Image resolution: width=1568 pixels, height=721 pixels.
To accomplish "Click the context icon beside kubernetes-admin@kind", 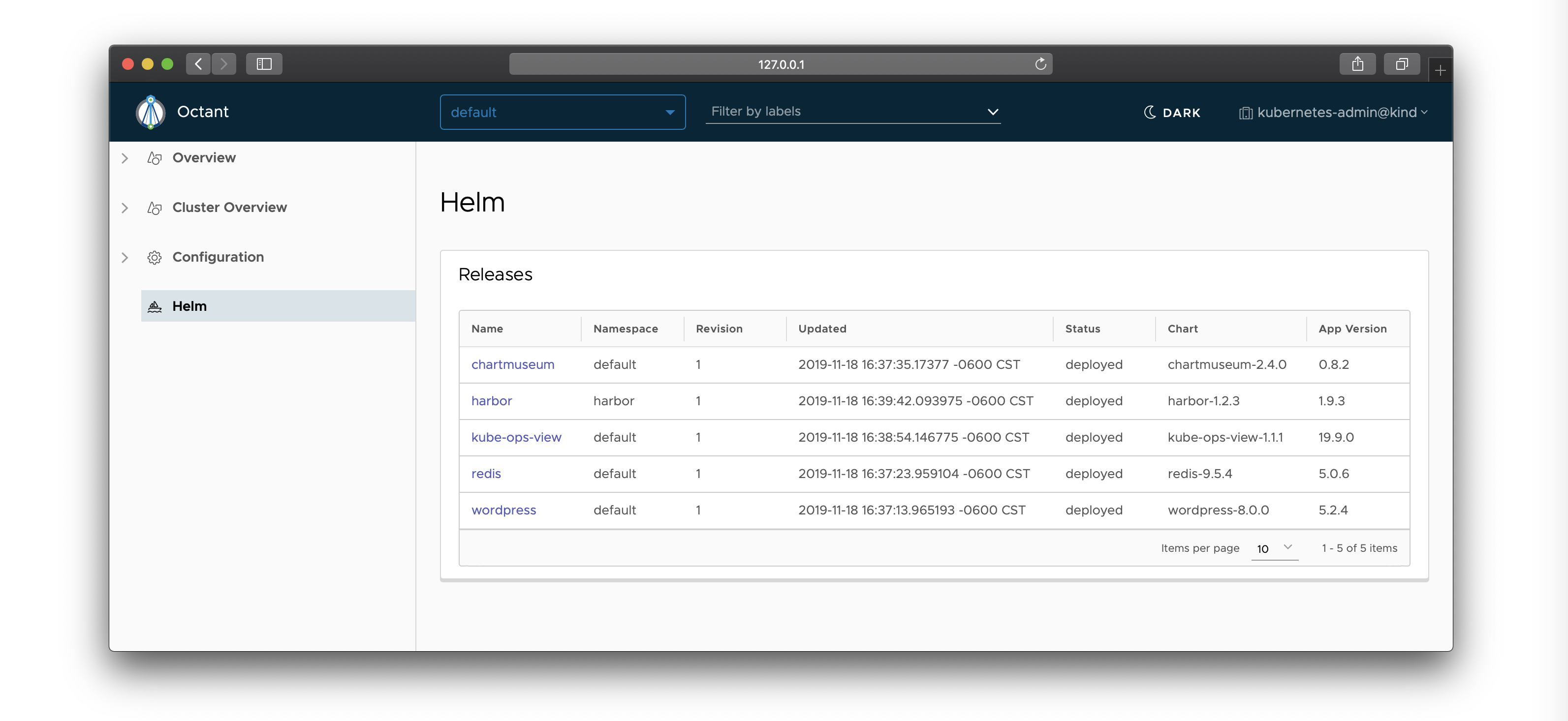I will tap(1245, 113).
